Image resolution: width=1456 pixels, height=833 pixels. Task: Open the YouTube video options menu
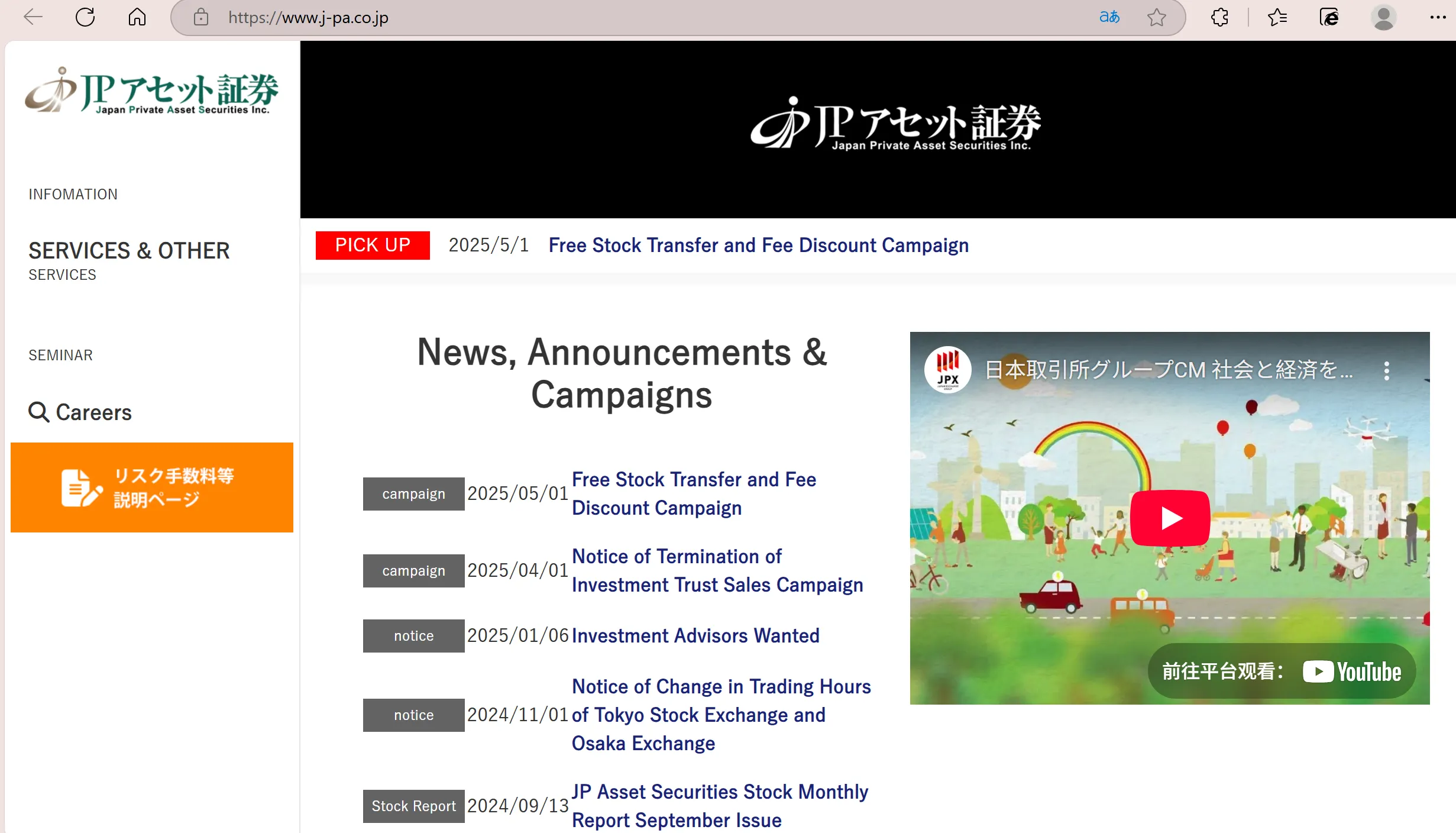[x=1386, y=371]
